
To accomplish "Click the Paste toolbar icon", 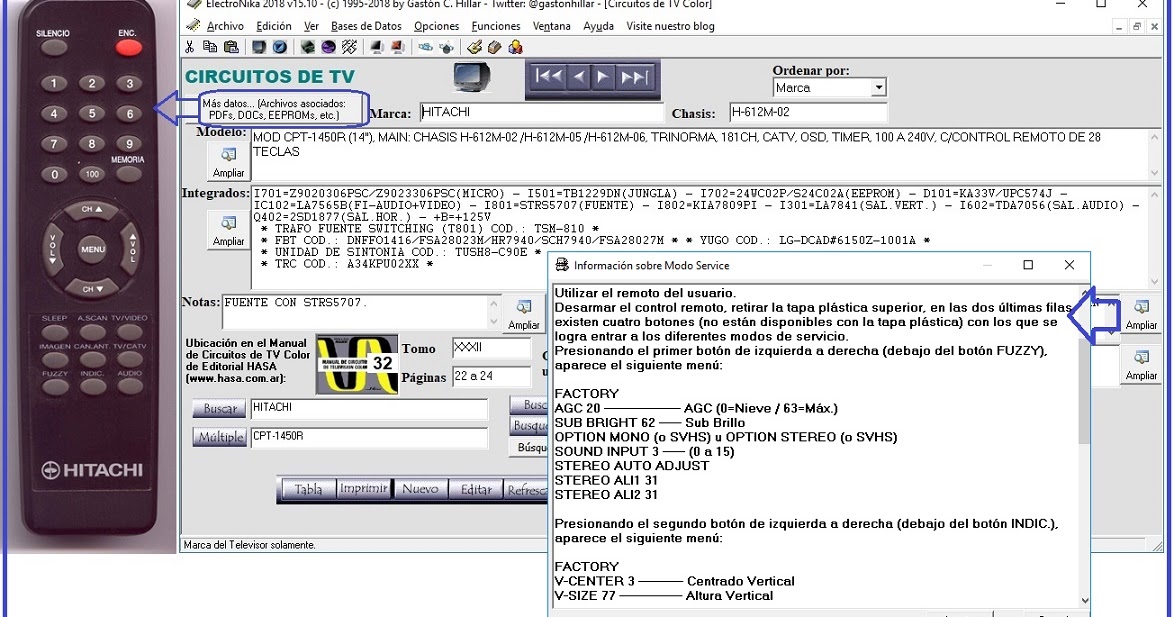I will 231,48.
